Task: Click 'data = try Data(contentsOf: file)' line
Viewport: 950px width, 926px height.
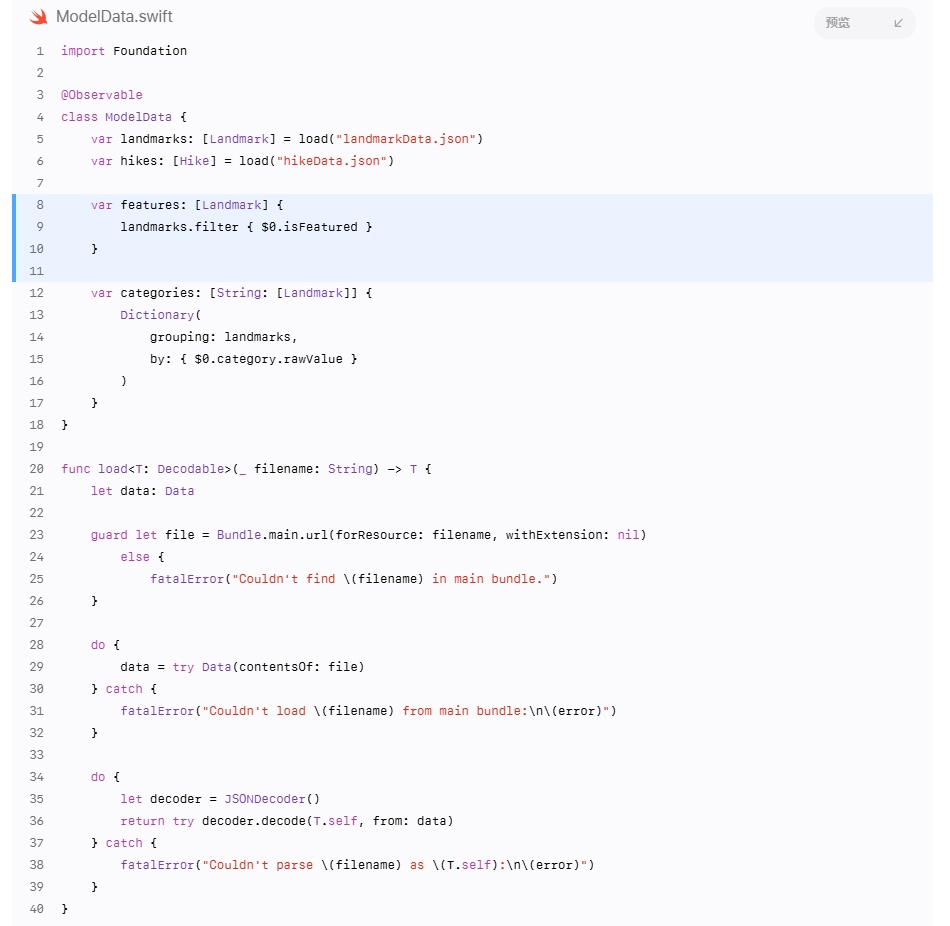Action: tap(242, 667)
